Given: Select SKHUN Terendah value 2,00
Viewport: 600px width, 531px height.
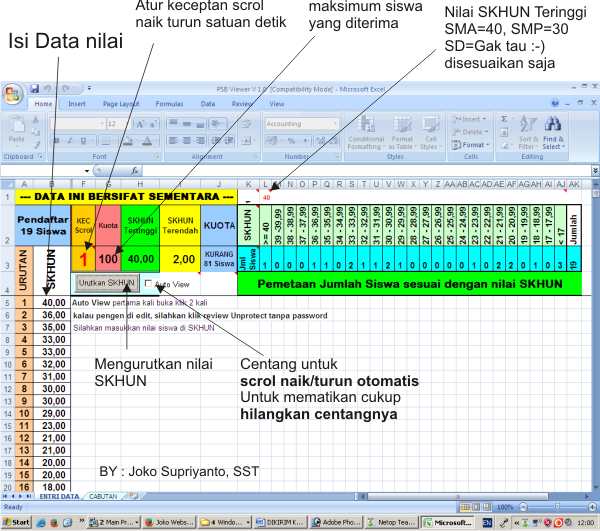Looking at the screenshot, I should point(180,259).
